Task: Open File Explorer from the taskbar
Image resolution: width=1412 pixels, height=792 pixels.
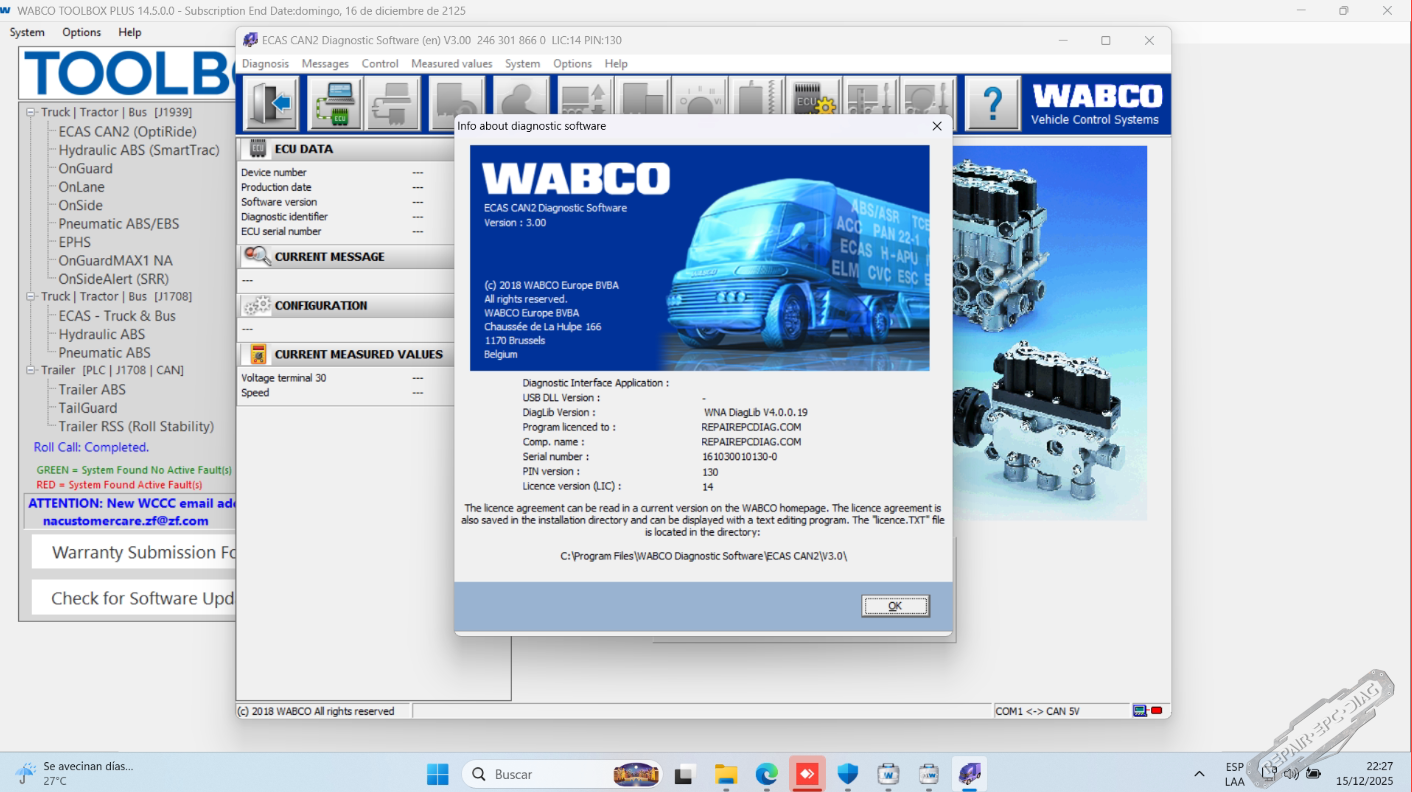Action: [x=725, y=774]
